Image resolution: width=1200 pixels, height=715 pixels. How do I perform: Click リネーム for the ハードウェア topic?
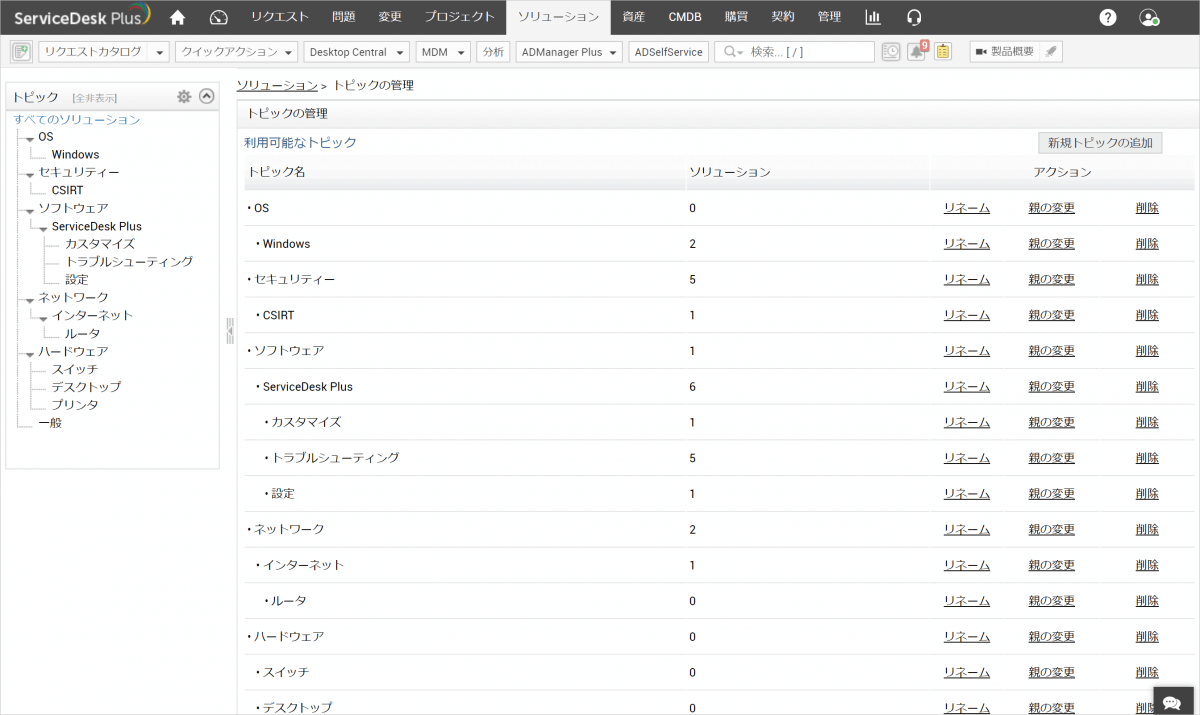[x=967, y=636]
